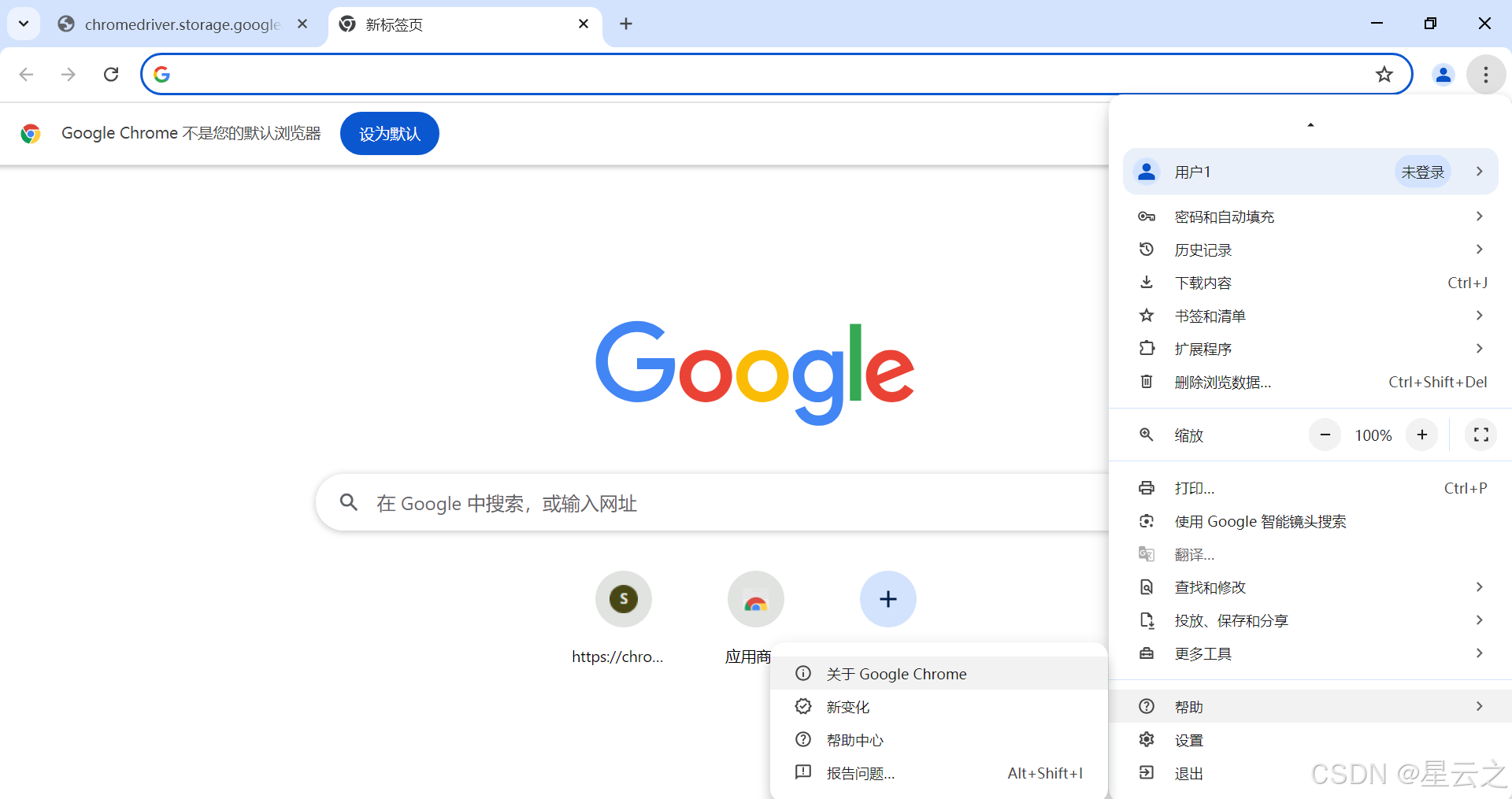This screenshot has width=1512, height=799.
Task: Choose 退出 to quit Chrome
Action: click(1310, 773)
